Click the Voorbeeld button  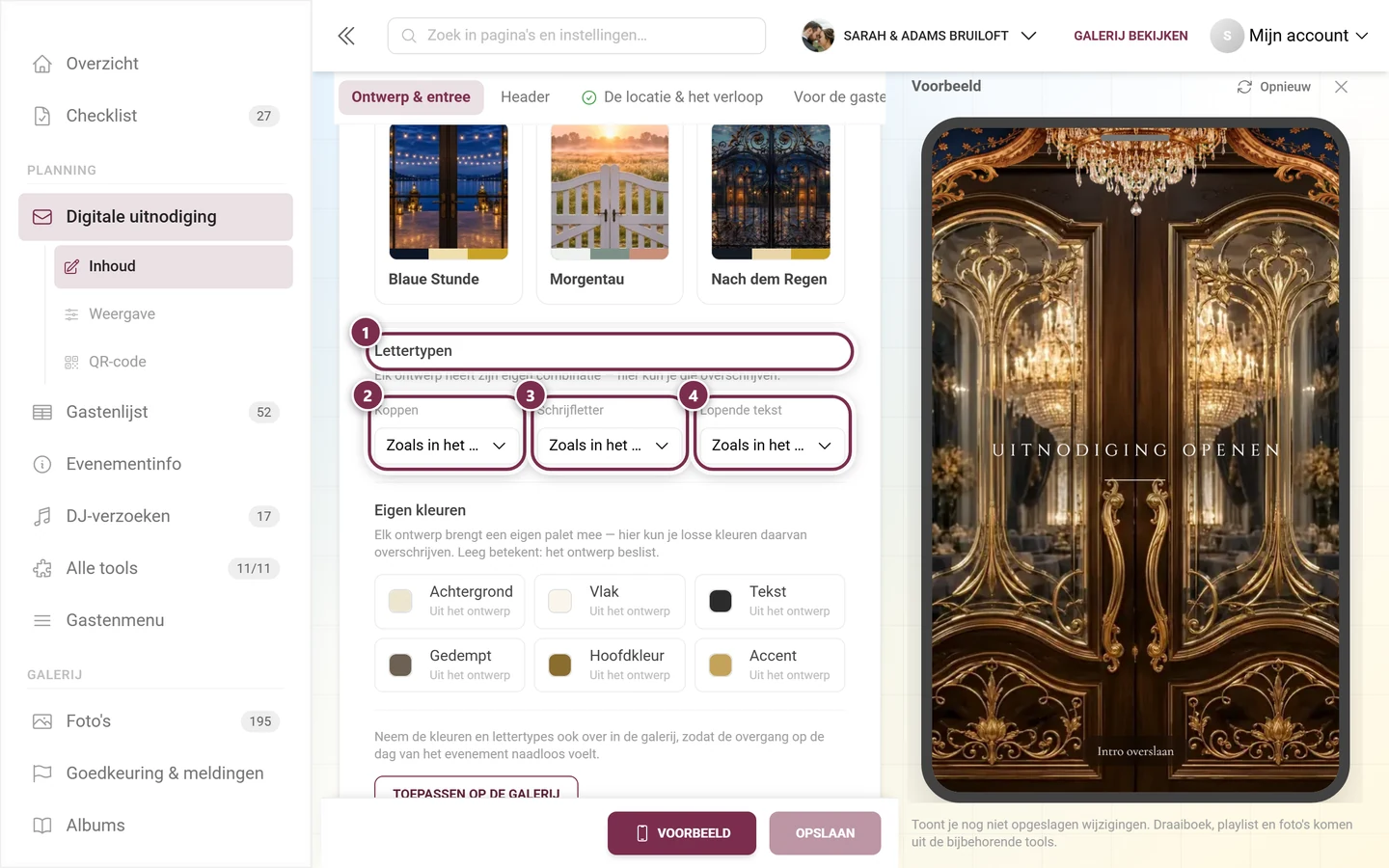coord(682,833)
